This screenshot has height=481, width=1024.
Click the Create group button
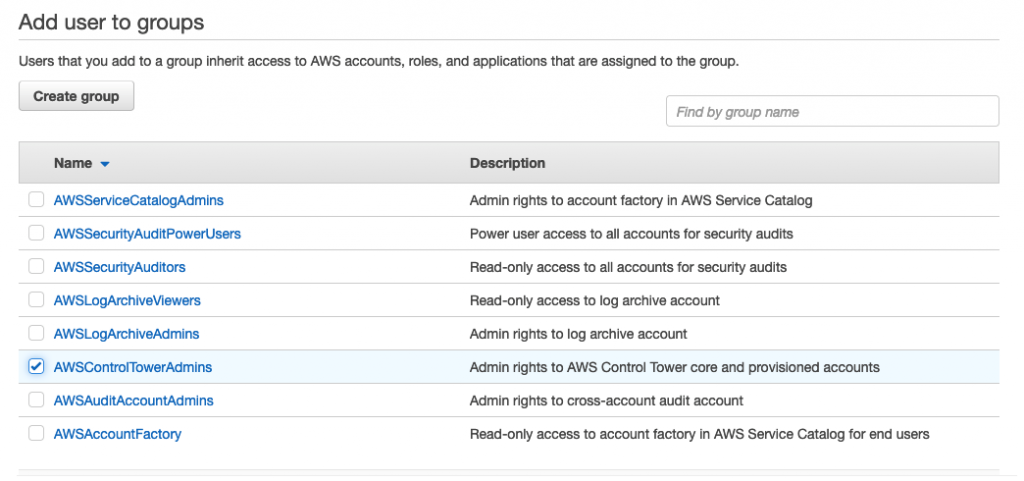(x=76, y=96)
